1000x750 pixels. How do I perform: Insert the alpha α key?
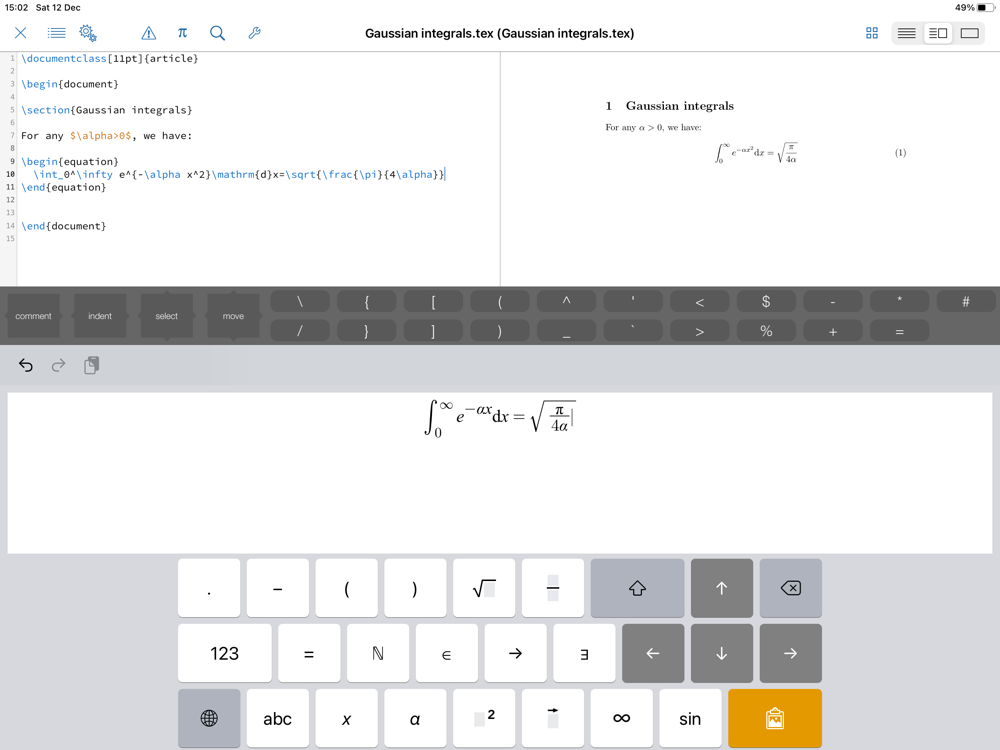[x=415, y=719]
